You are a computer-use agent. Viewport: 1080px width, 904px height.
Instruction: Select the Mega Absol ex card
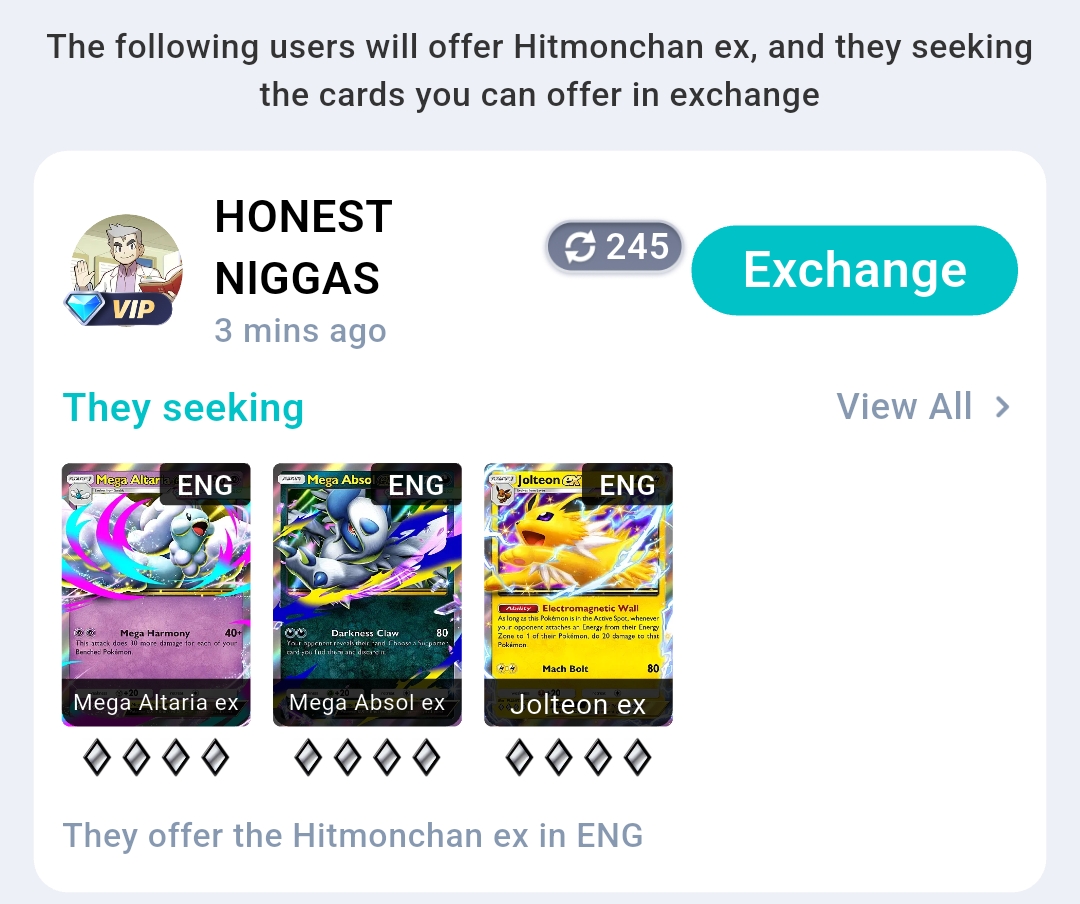click(x=367, y=595)
